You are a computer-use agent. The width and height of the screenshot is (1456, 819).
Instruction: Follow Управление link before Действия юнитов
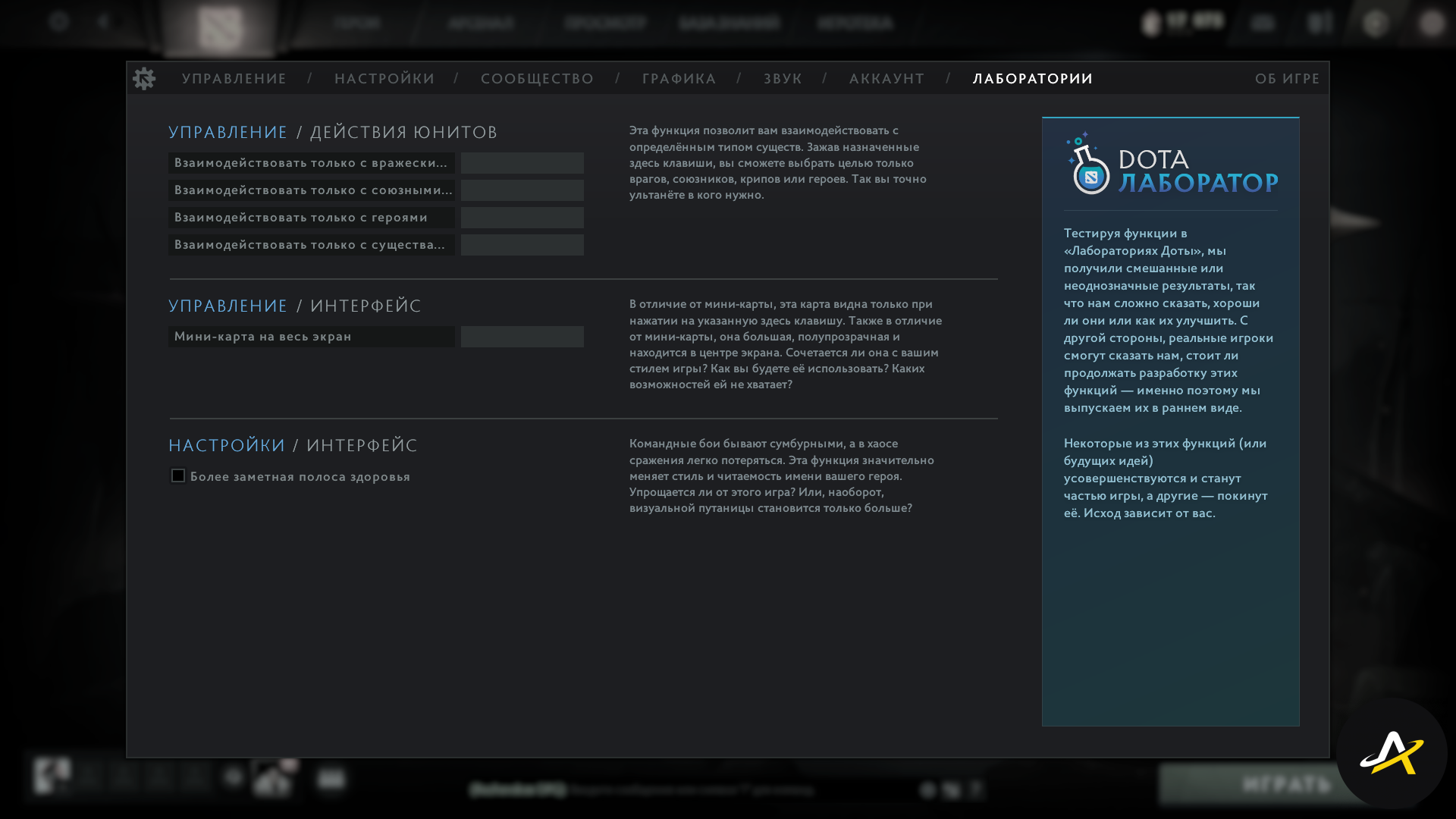(228, 133)
